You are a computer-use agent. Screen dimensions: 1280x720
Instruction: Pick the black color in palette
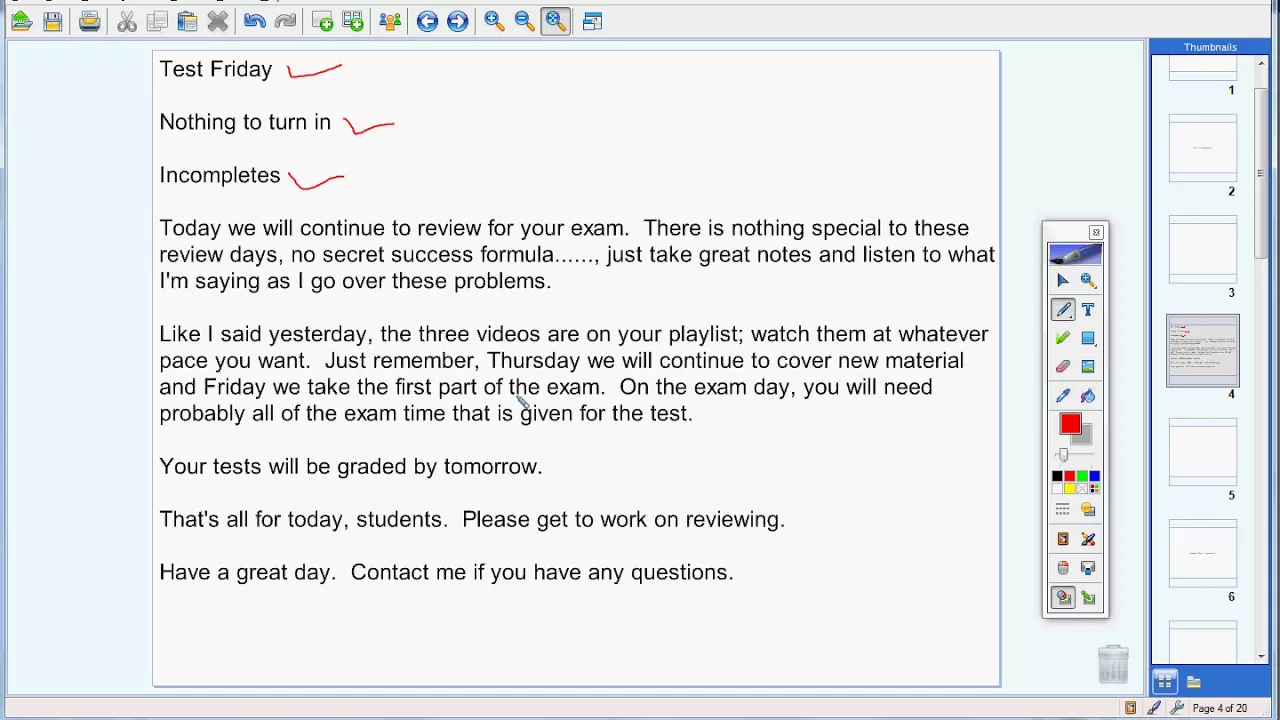click(1057, 476)
